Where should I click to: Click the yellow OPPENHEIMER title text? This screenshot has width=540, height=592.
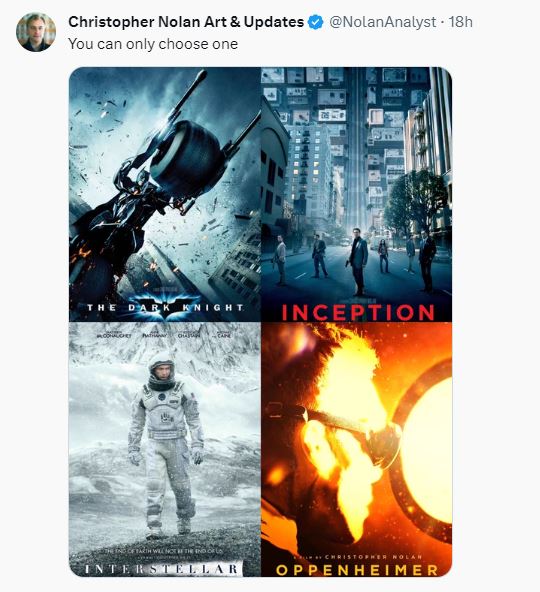357,570
